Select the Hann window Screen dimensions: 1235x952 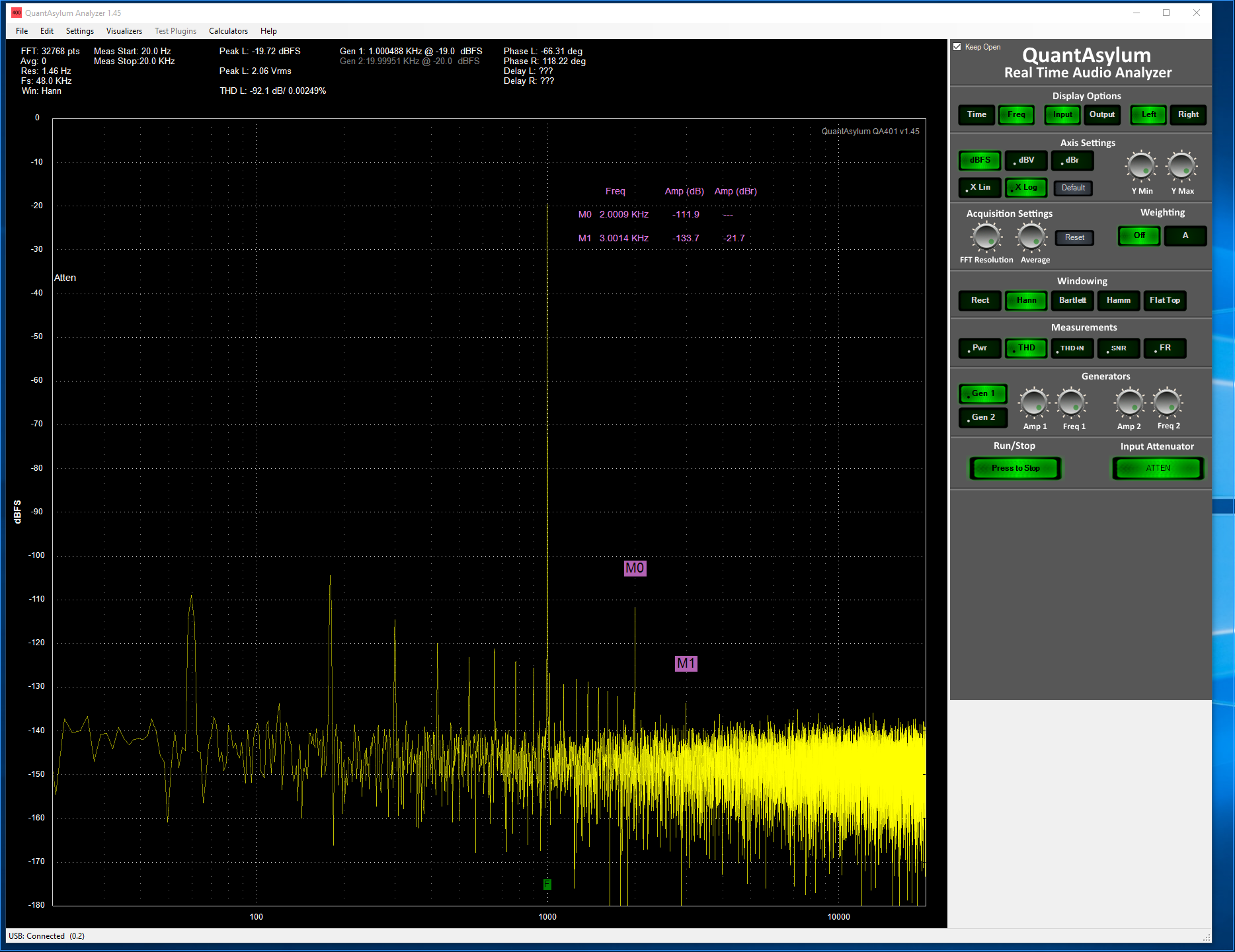(x=1026, y=300)
